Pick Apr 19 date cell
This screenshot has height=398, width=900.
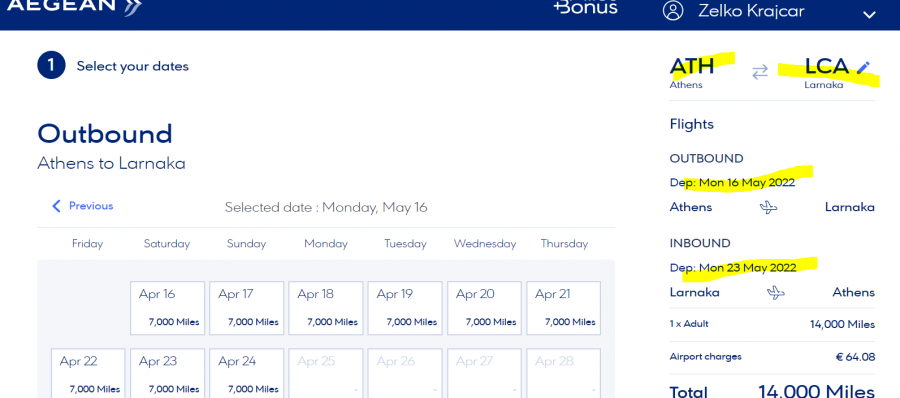tap(405, 308)
